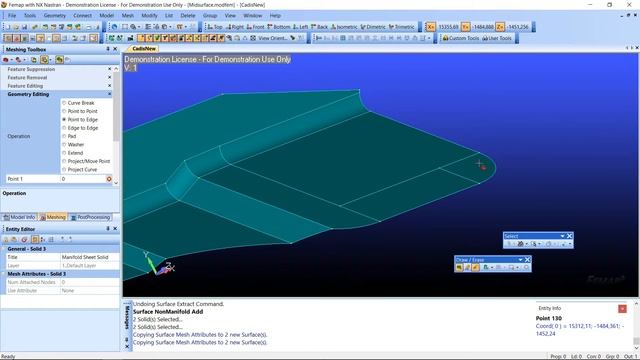Collapse General - Solid 3 section

(x=4, y=249)
